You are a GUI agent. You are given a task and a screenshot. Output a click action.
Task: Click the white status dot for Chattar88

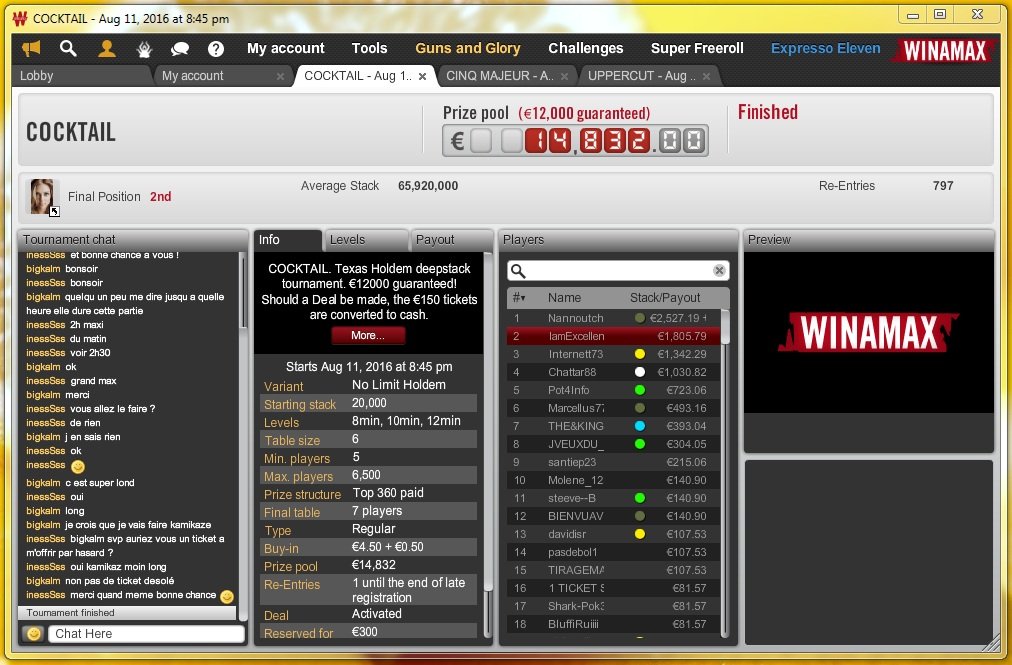click(640, 372)
